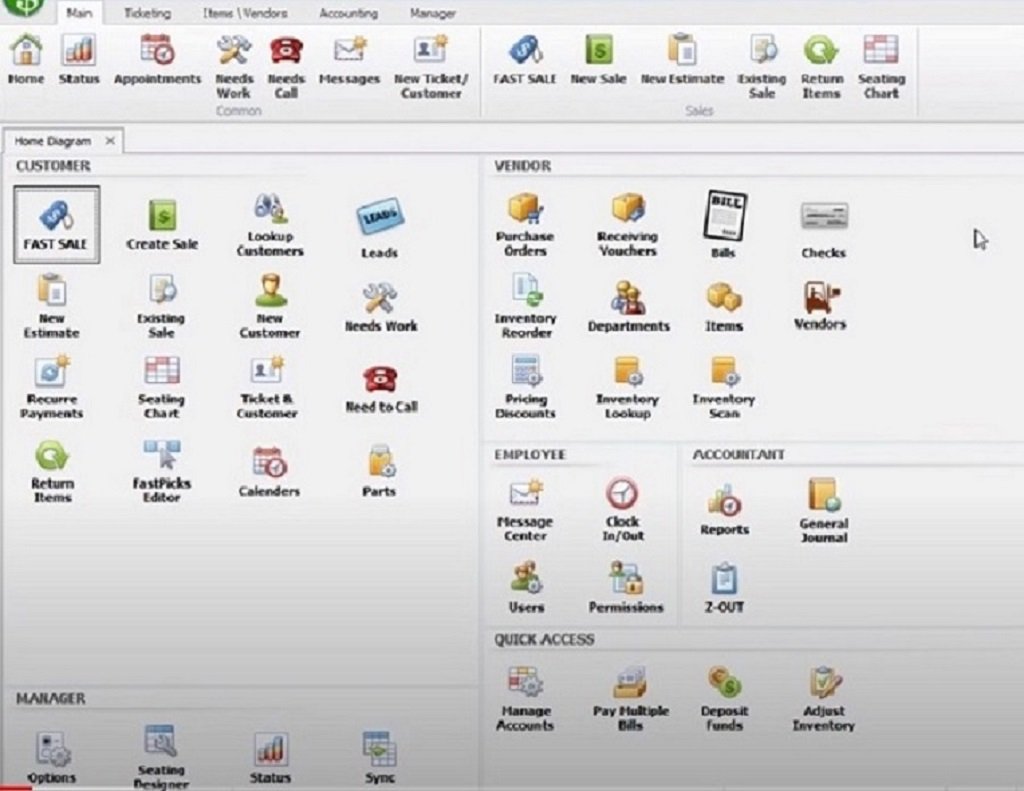The height and width of the screenshot is (791, 1024).
Task: Open the Purchase Orders icon
Action: click(x=525, y=222)
